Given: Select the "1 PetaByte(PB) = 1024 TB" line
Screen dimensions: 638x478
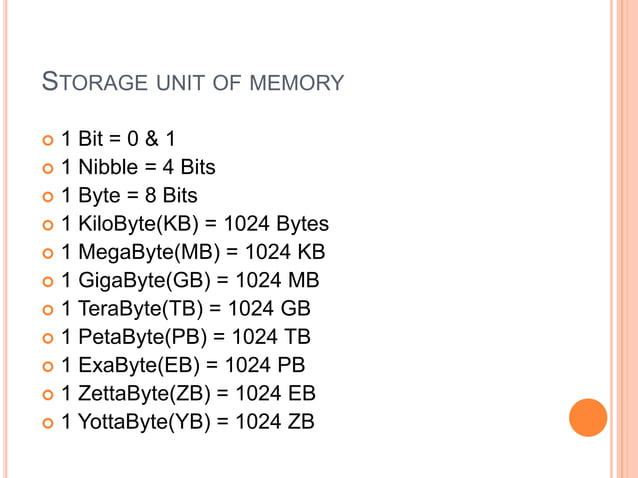Looking at the screenshot, I should tap(186, 336).
